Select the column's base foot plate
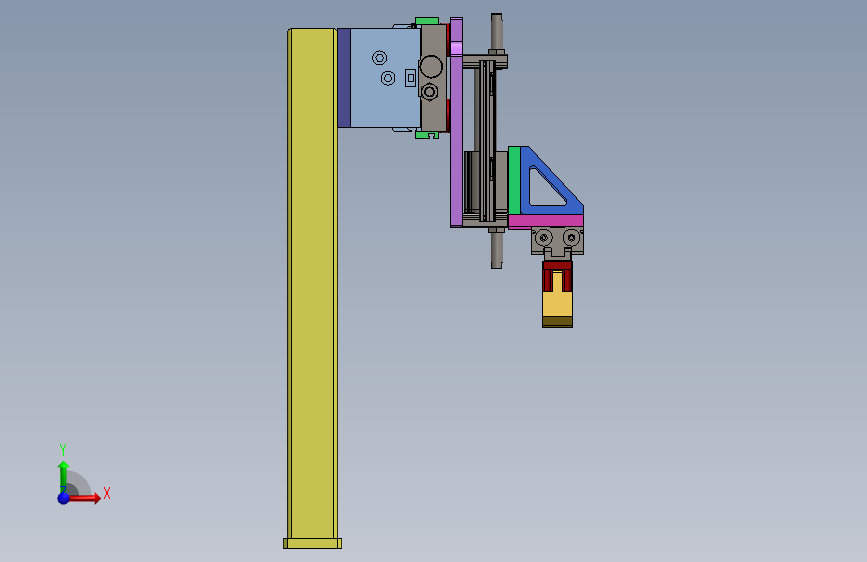The height and width of the screenshot is (562, 867). click(x=312, y=544)
